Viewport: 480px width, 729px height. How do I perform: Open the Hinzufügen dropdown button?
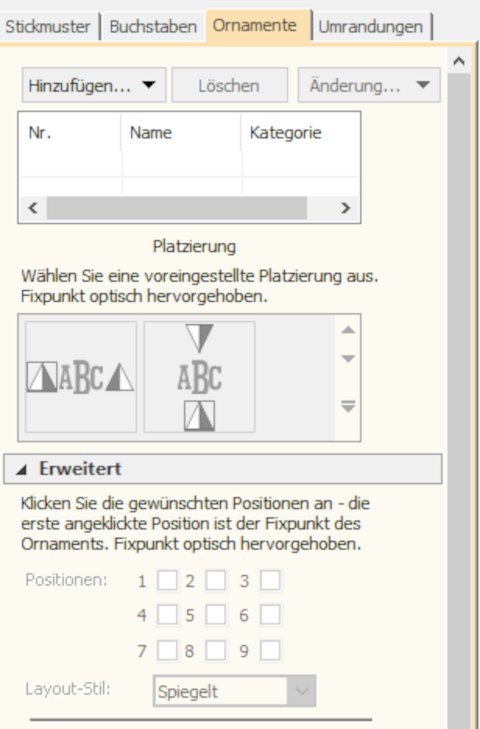(x=94, y=85)
